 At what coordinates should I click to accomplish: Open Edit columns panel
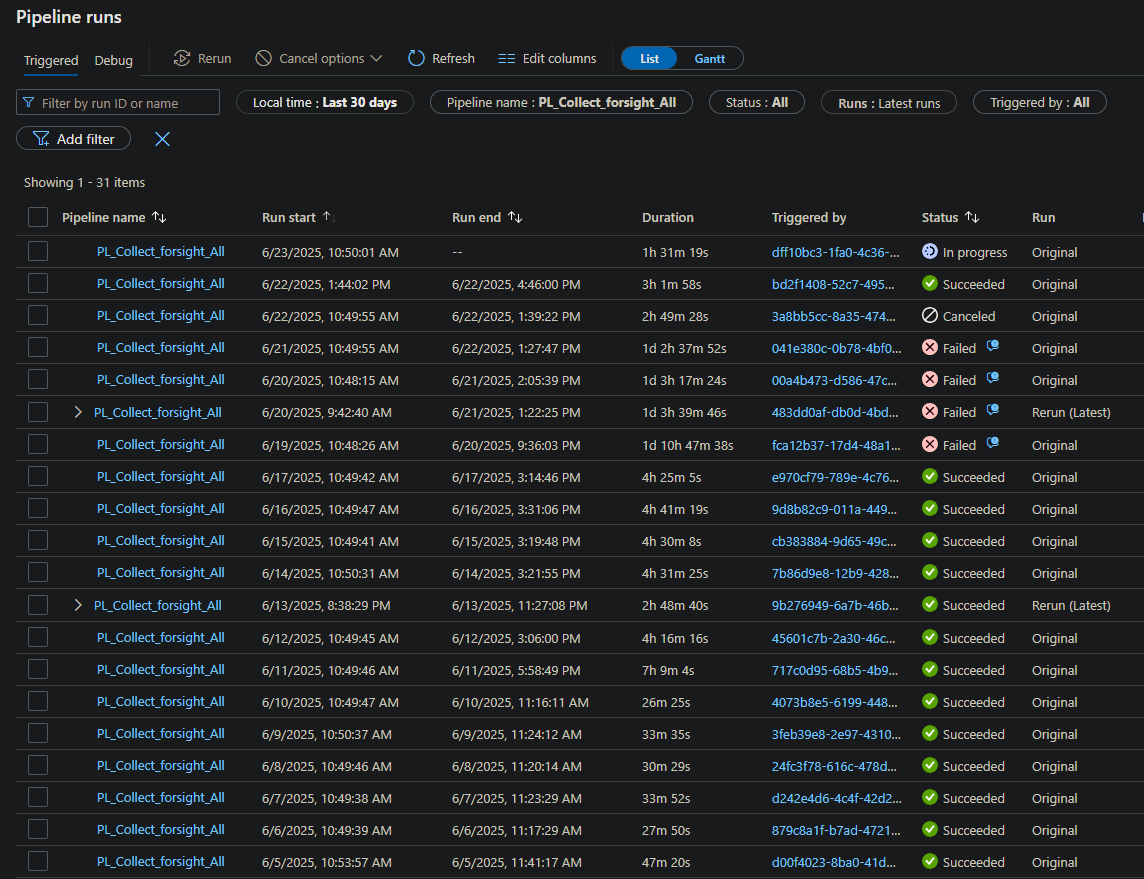[x=547, y=58]
